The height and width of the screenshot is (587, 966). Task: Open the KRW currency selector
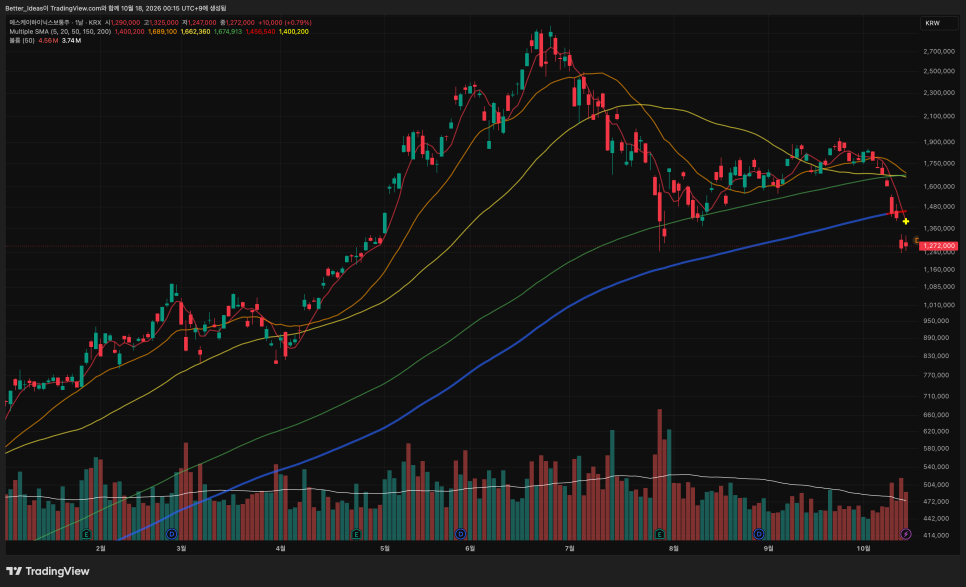939,23
